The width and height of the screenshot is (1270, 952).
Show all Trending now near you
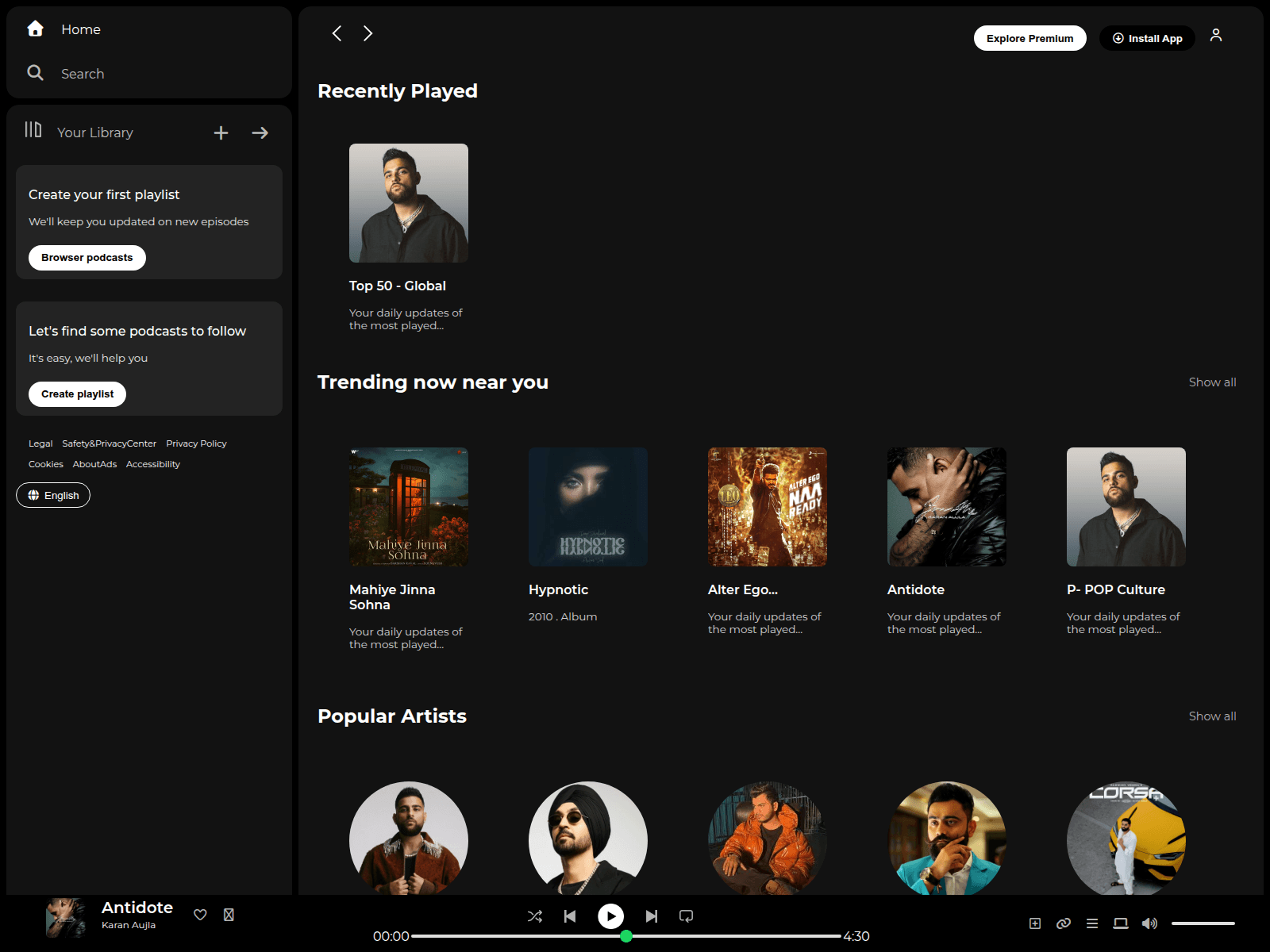pyautogui.click(x=1212, y=382)
